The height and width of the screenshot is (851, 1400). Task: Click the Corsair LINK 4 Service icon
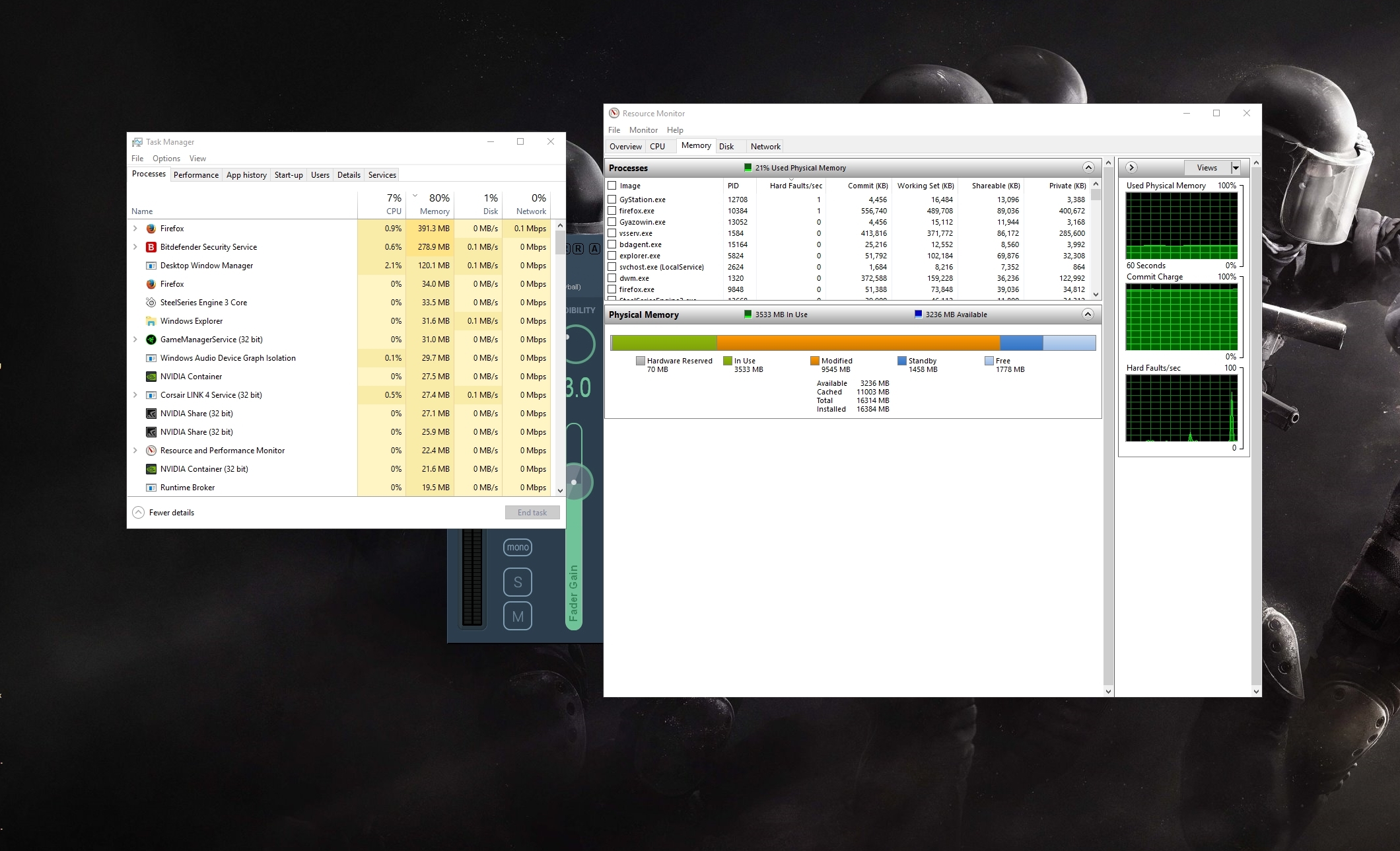click(151, 395)
